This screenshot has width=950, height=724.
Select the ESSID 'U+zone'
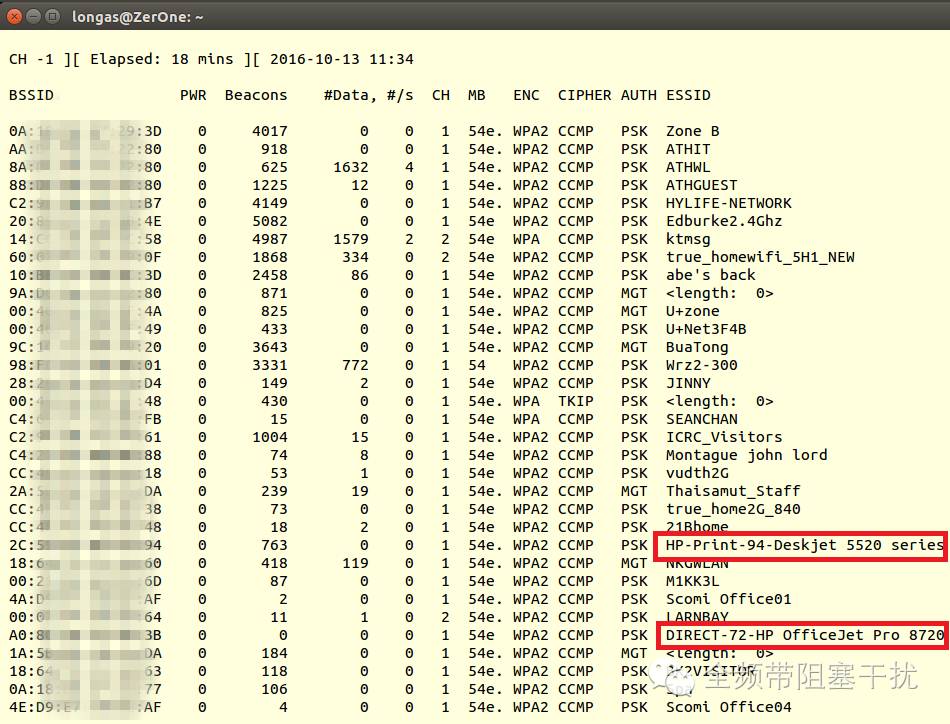[x=693, y=311]
